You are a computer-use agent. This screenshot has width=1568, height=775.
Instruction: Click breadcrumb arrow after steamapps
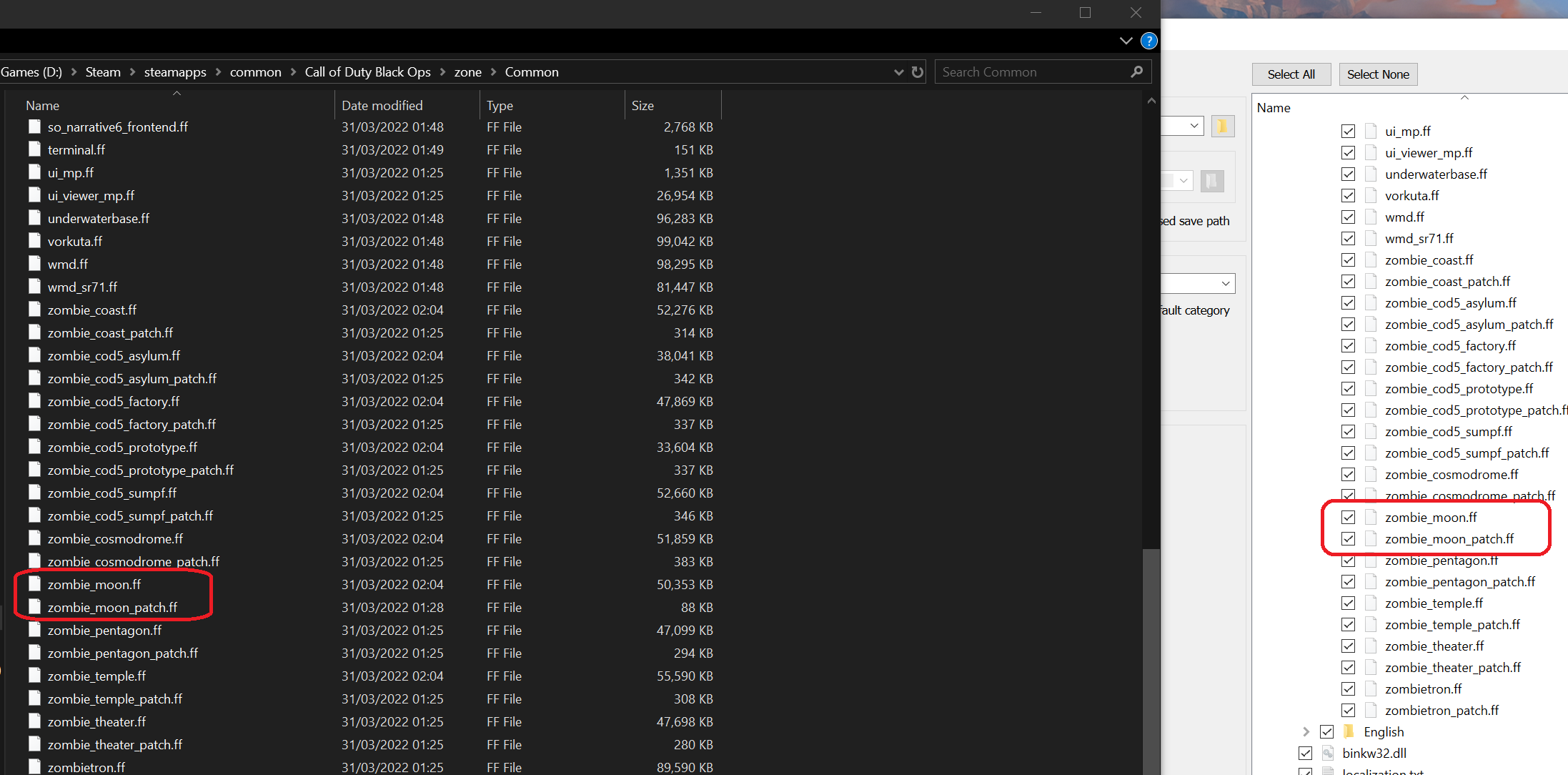218,72
